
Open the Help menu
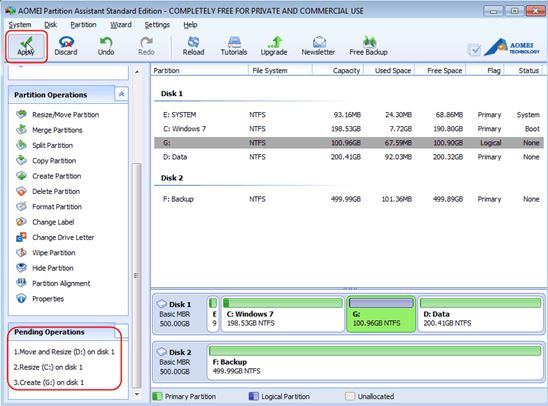point(190,25)
